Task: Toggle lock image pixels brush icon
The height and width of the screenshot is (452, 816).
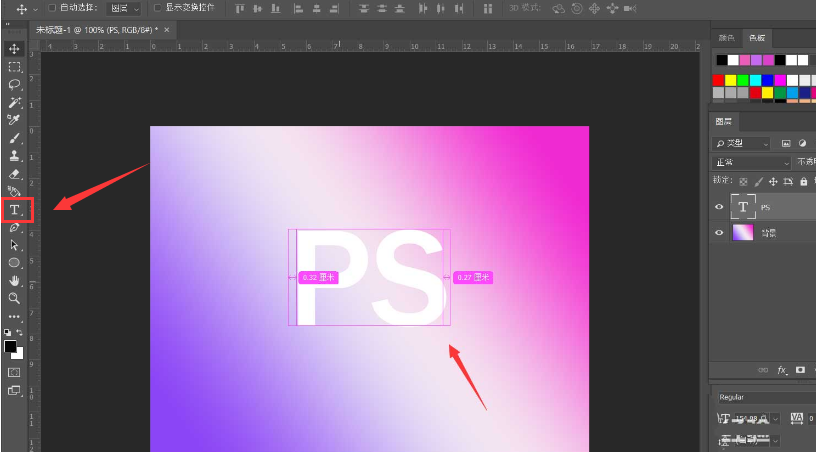Action: (758, 182)
